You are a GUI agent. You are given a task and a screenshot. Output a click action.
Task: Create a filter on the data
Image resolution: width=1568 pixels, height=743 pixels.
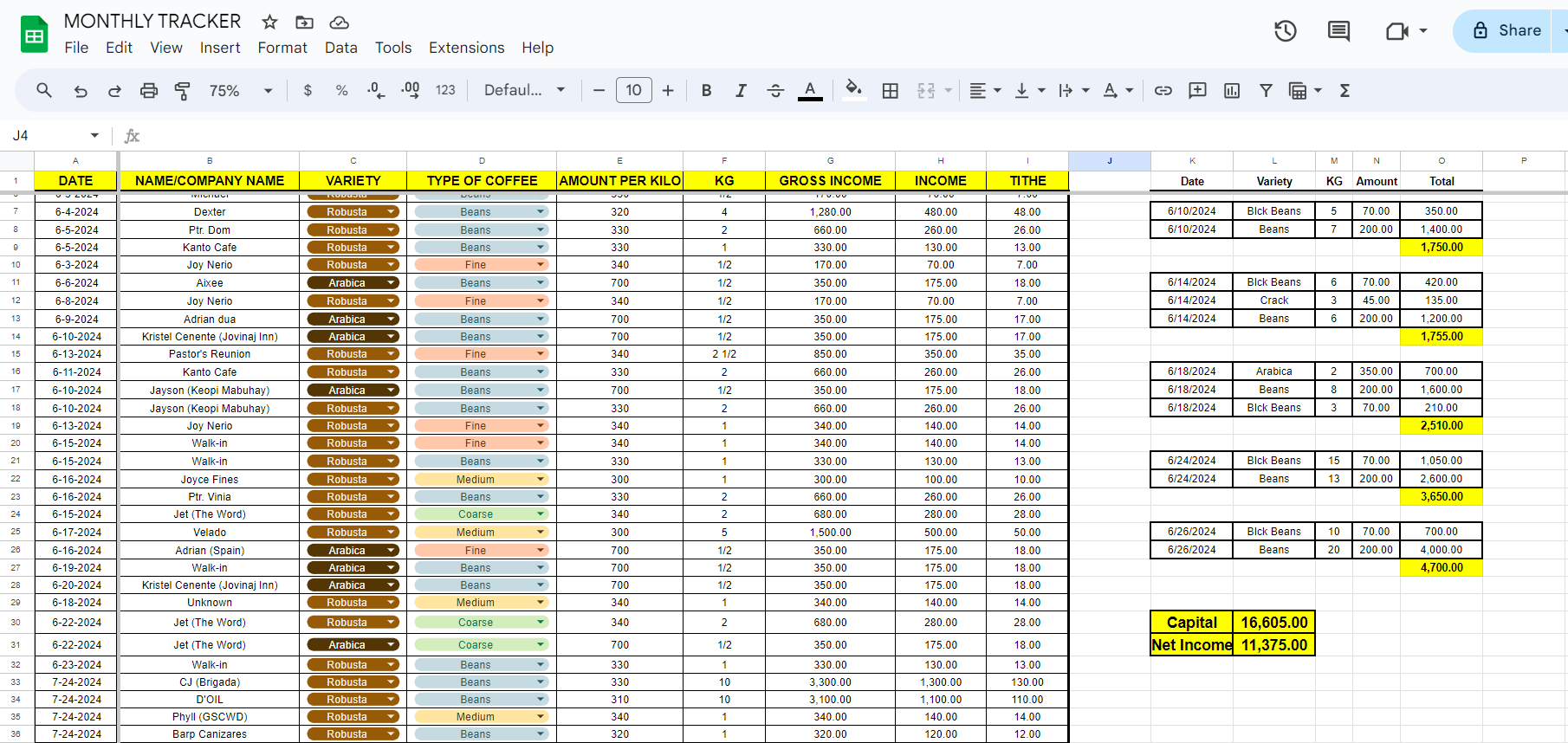[x=1266, y=90]
